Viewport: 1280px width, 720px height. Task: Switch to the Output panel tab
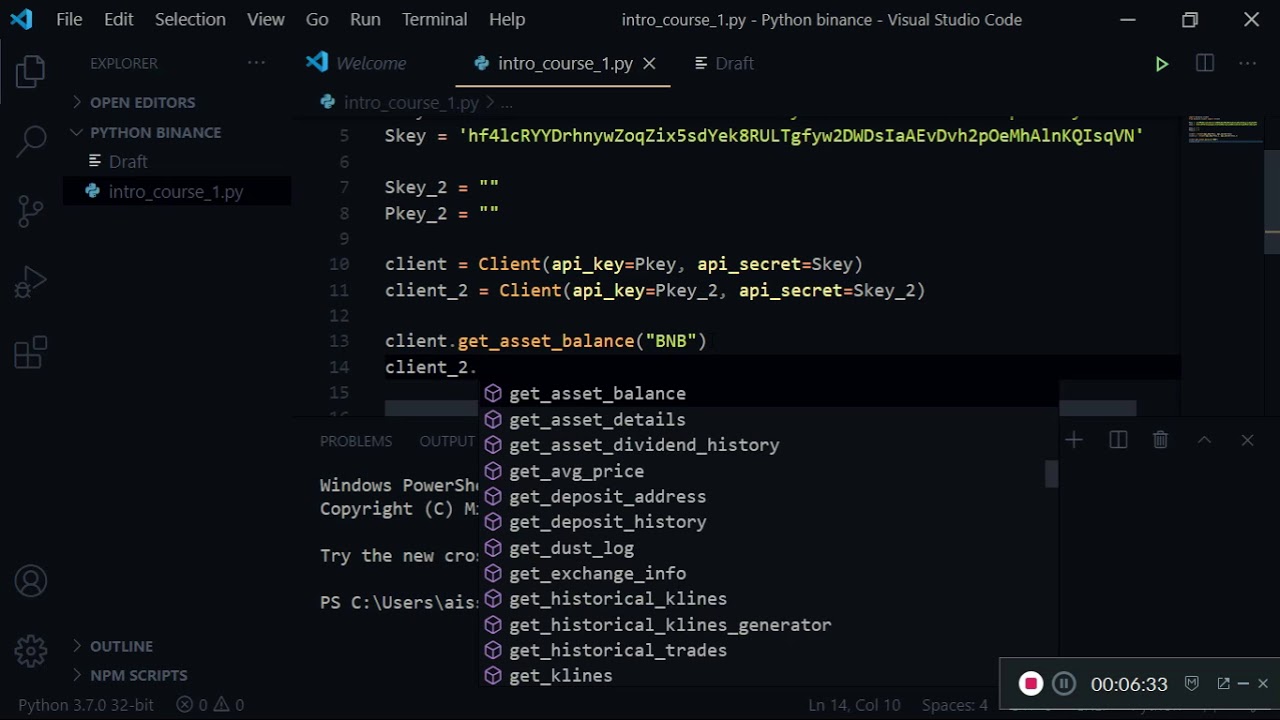click(447, 441)
